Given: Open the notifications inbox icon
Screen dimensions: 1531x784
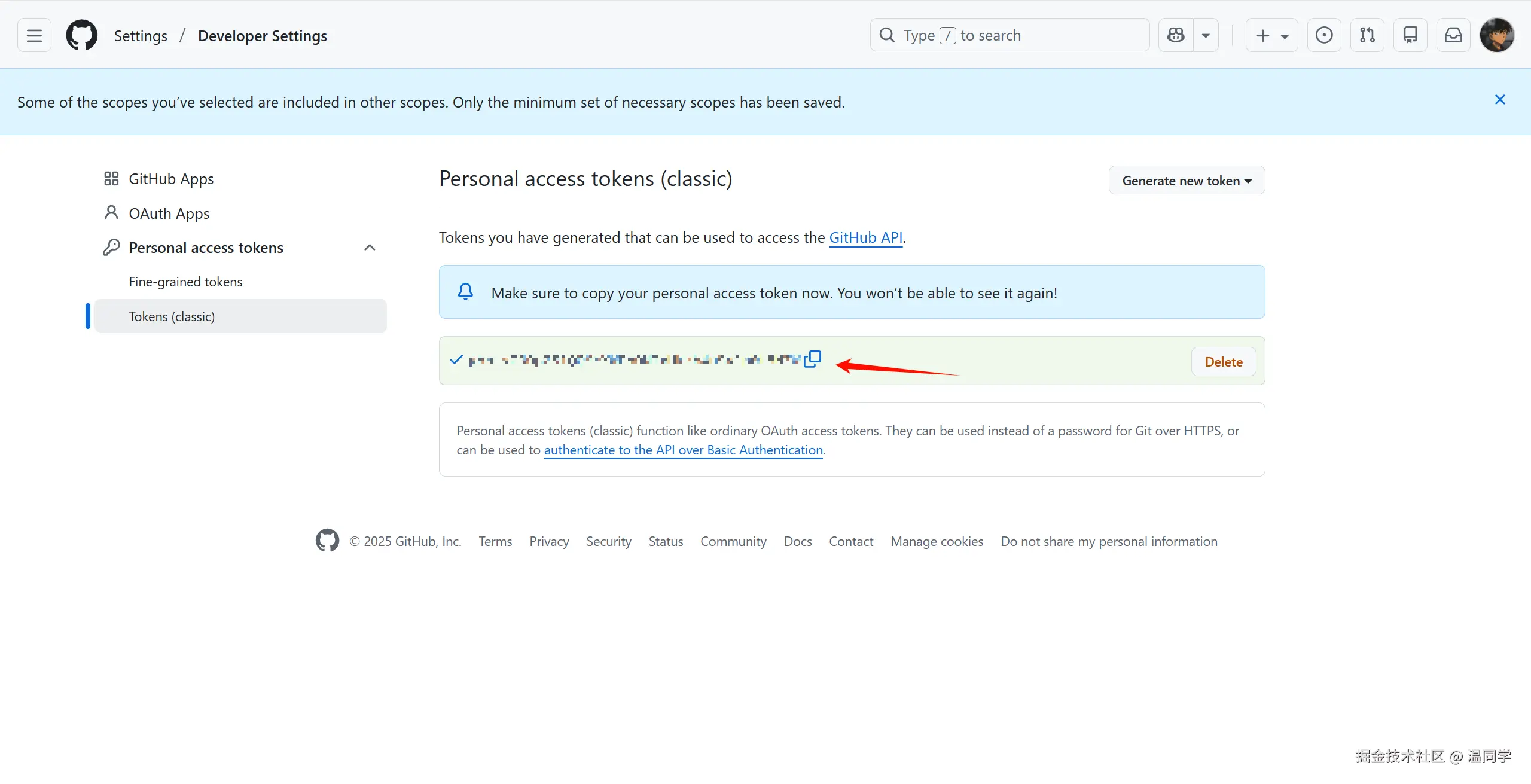Looking at the screenshot, I should [1453, 36].
